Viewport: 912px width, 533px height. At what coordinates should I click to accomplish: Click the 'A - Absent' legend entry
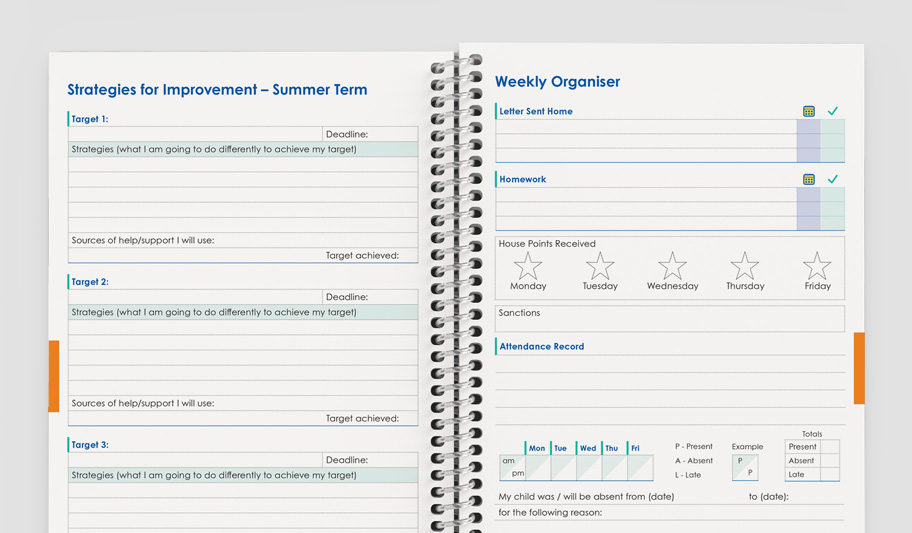coord(693,460)
